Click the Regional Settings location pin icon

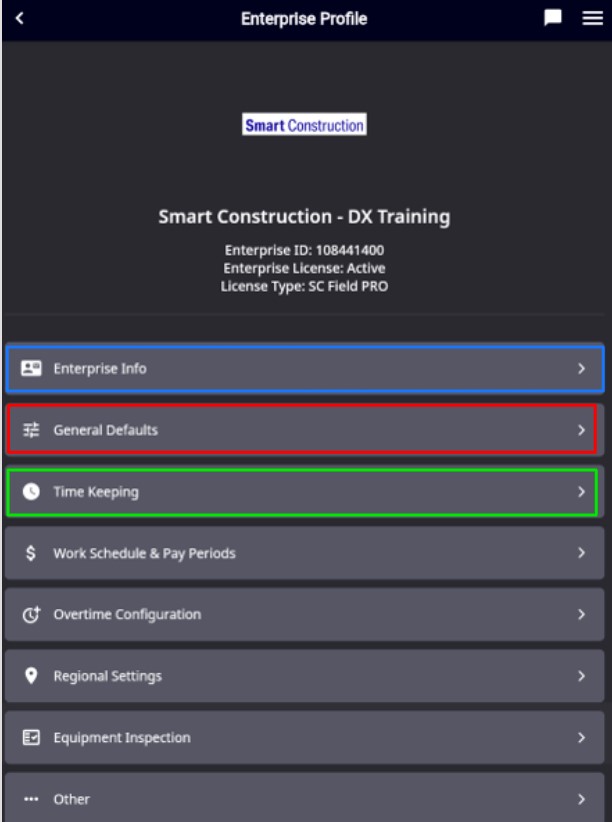pyautogui.click(x=31, y=676)
